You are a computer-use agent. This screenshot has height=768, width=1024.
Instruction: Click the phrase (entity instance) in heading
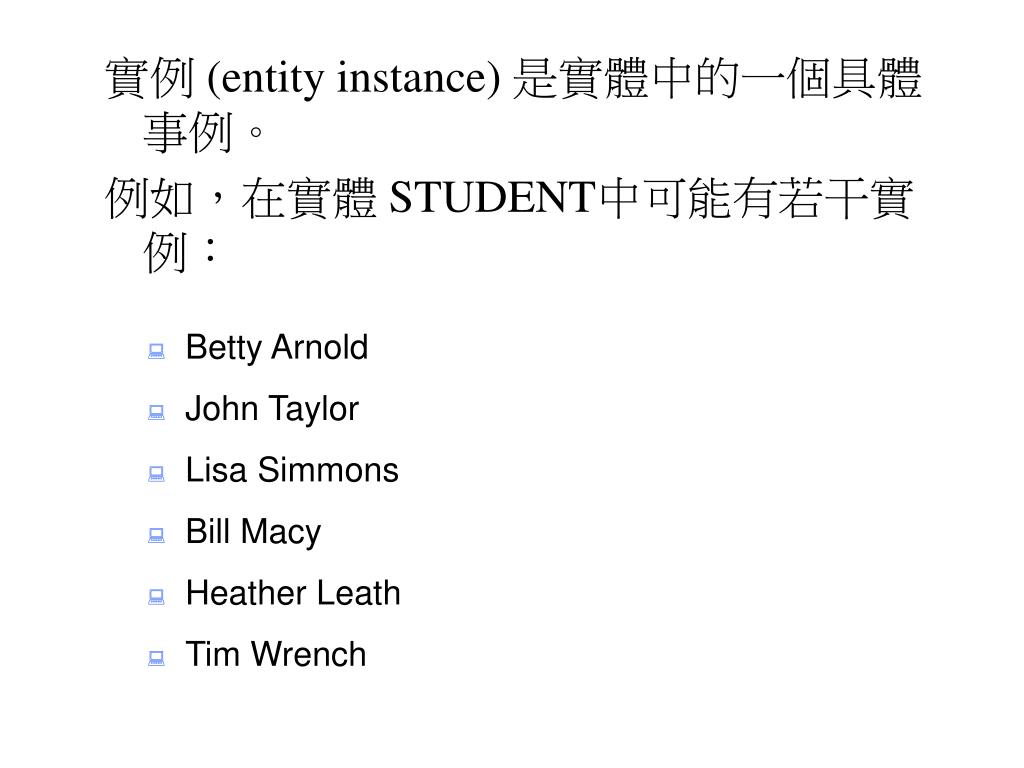353,78
